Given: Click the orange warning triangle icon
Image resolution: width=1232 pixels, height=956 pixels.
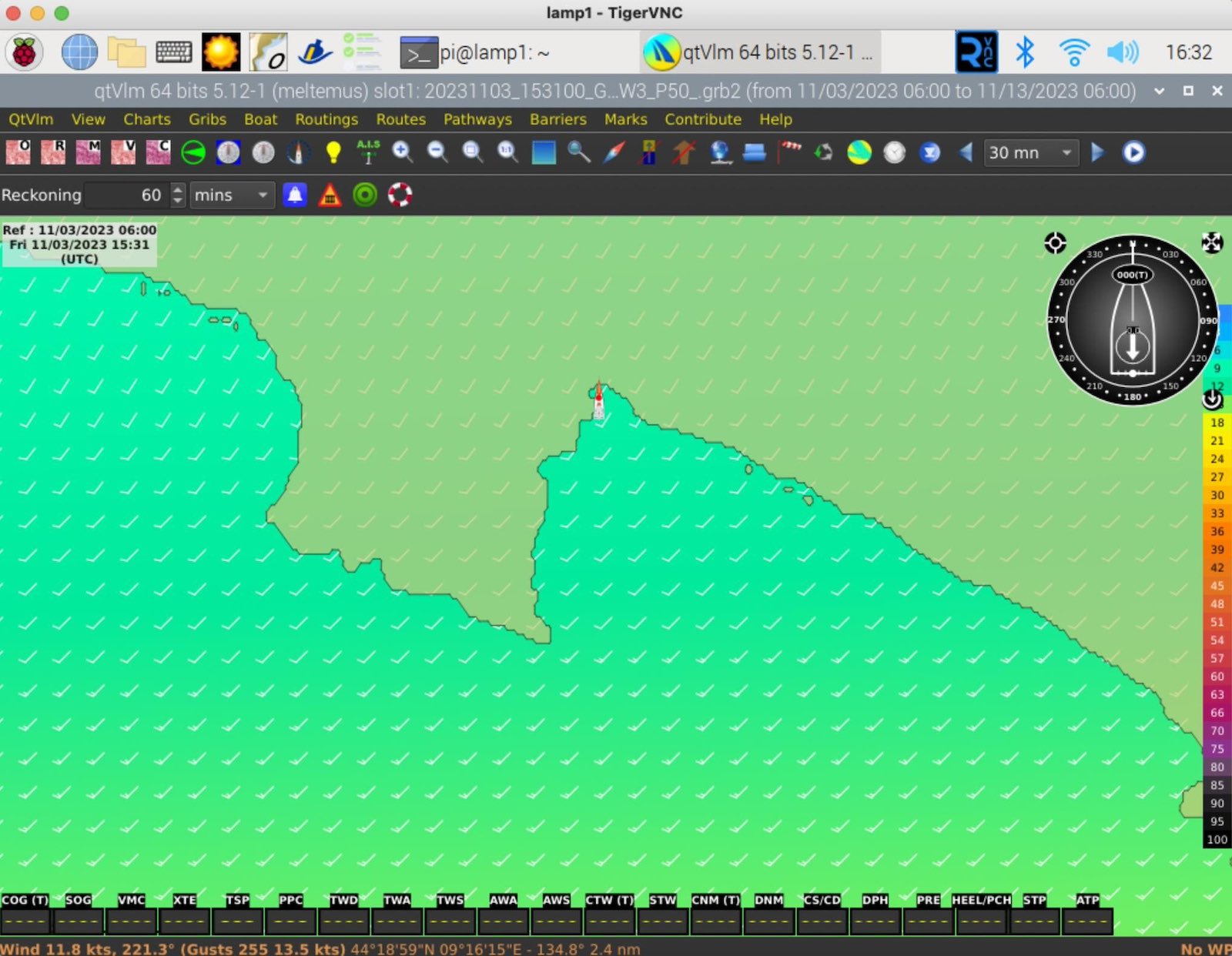Looking at the screenshot, I should click(x=330, y=195).
